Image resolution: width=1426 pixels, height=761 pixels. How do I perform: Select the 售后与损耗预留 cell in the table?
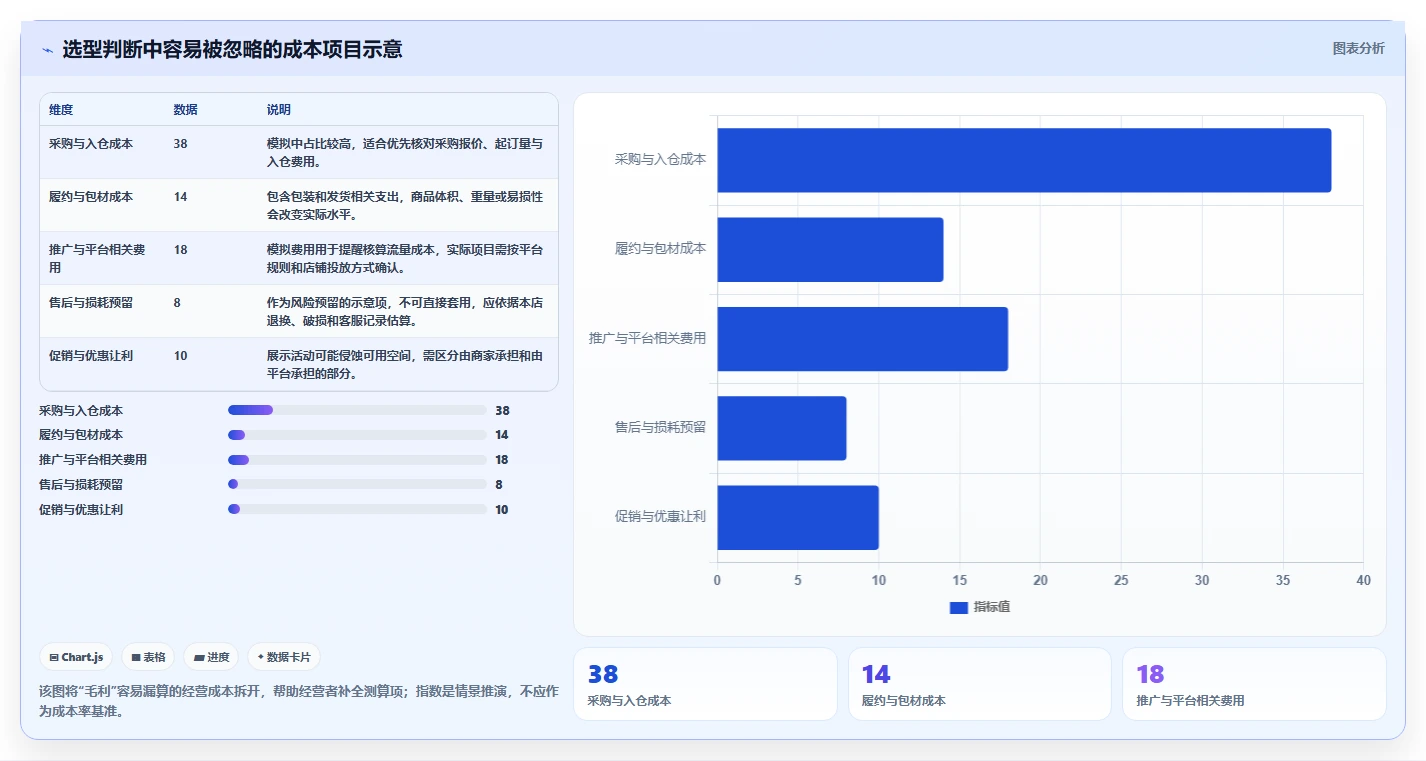[91, 303]
